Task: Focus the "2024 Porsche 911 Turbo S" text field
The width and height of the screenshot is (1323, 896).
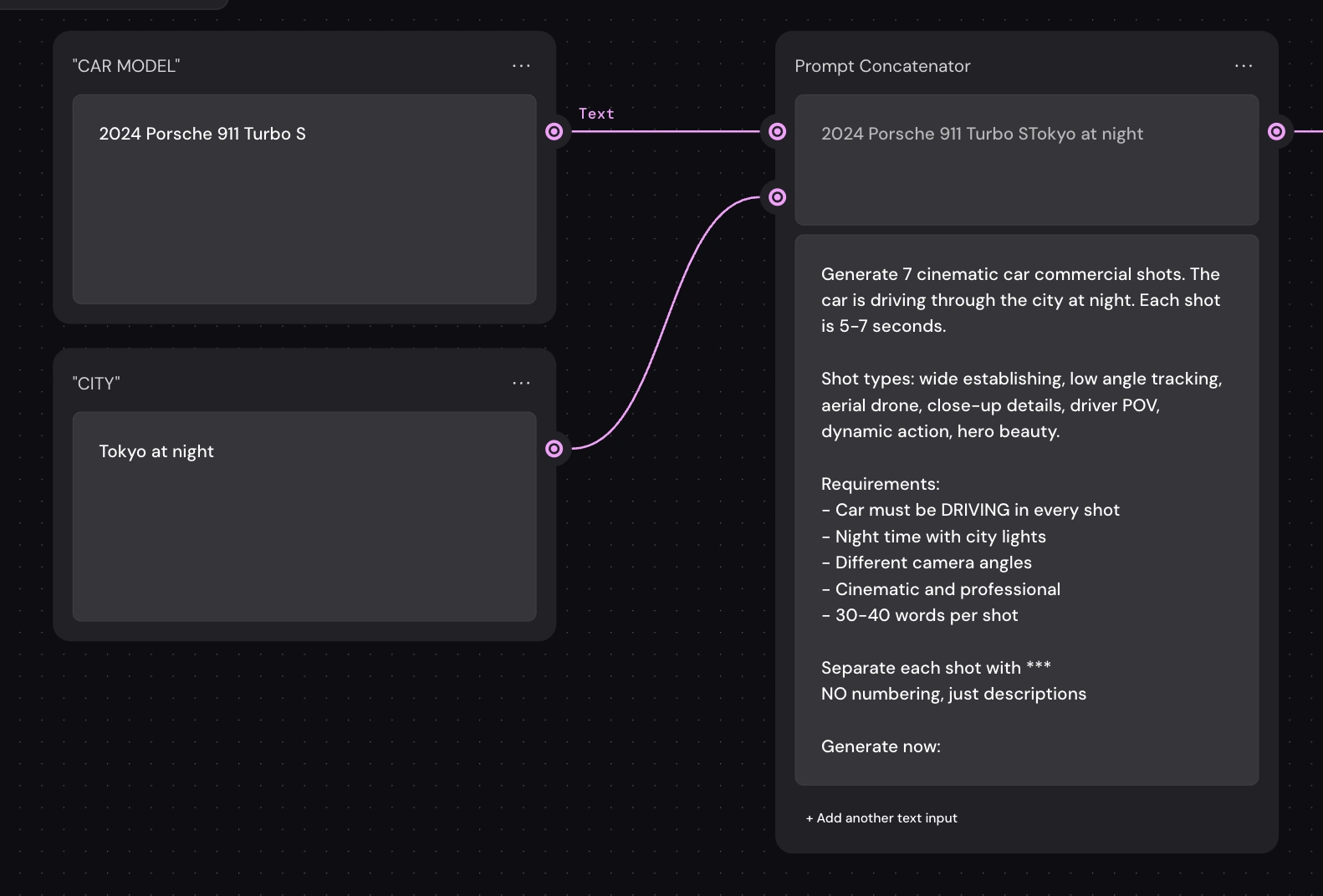Action: click(x=304, y=199)
